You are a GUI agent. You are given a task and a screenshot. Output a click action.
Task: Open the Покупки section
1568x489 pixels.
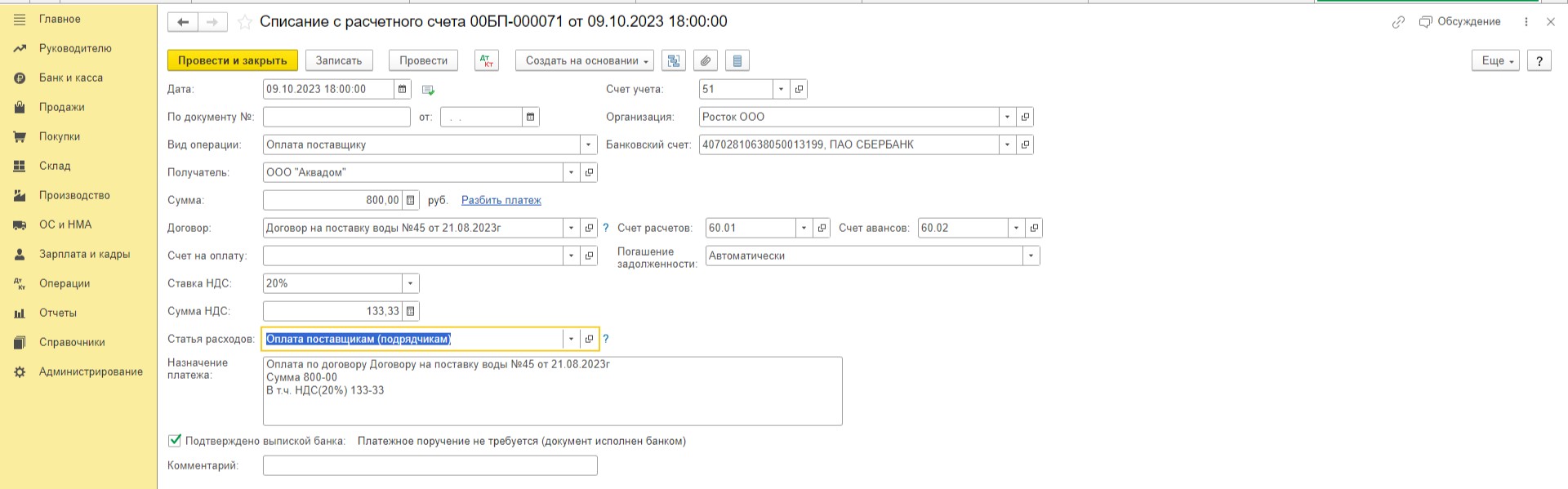point(60,136)
